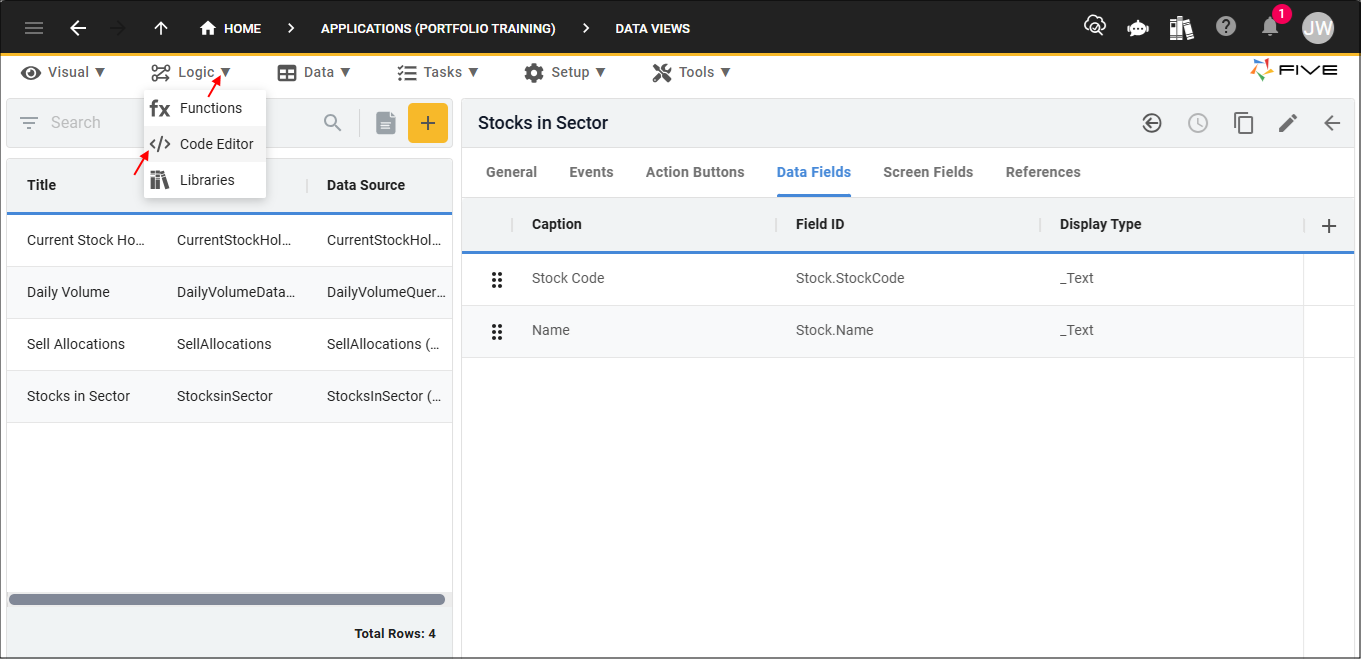Close the form with the left arrow
Image resolution: width=1361 pixels, height=659 pixels.
click(x=1332, y=123)
